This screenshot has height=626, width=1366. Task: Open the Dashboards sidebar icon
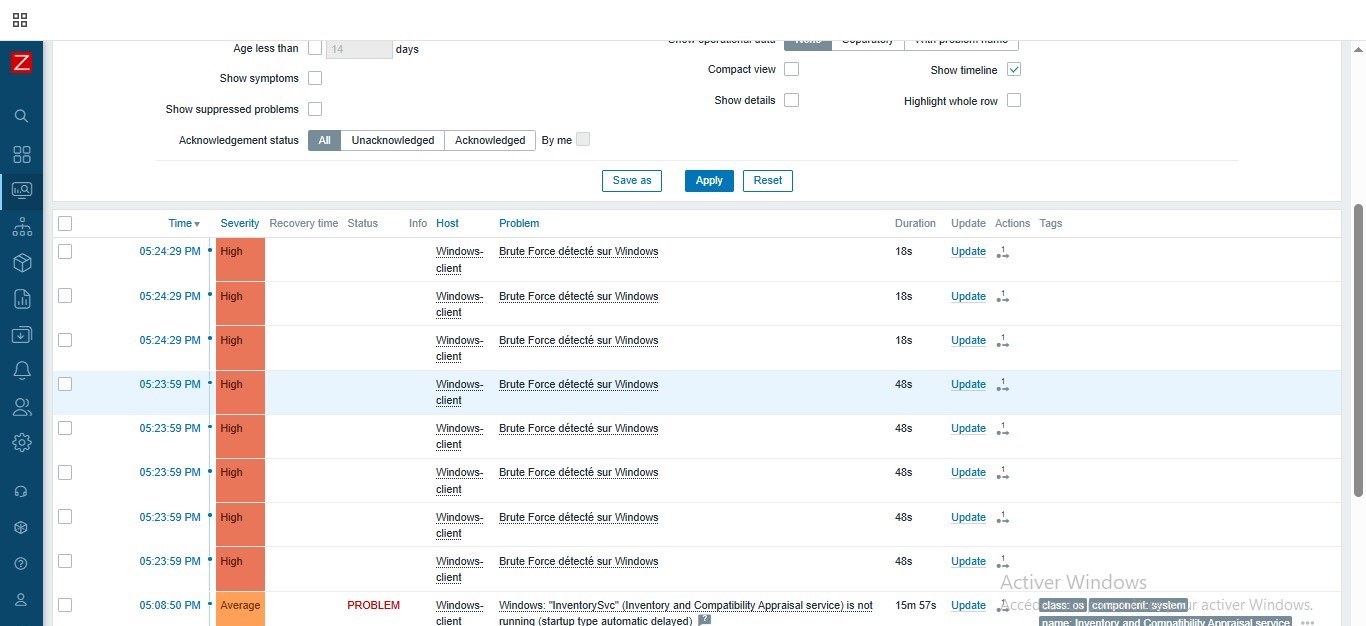[x=21, y=154]
